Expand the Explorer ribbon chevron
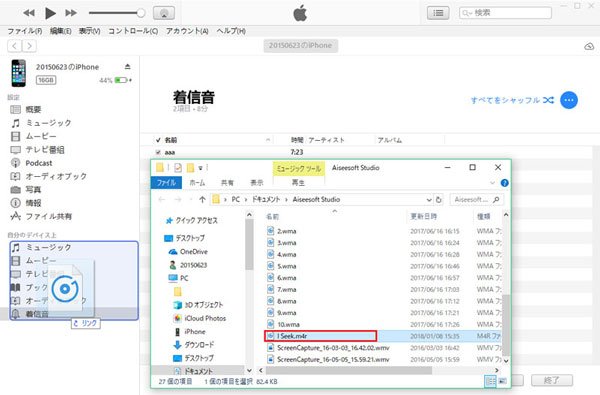The width and height of the screenshot is (600, 395). 492,183
